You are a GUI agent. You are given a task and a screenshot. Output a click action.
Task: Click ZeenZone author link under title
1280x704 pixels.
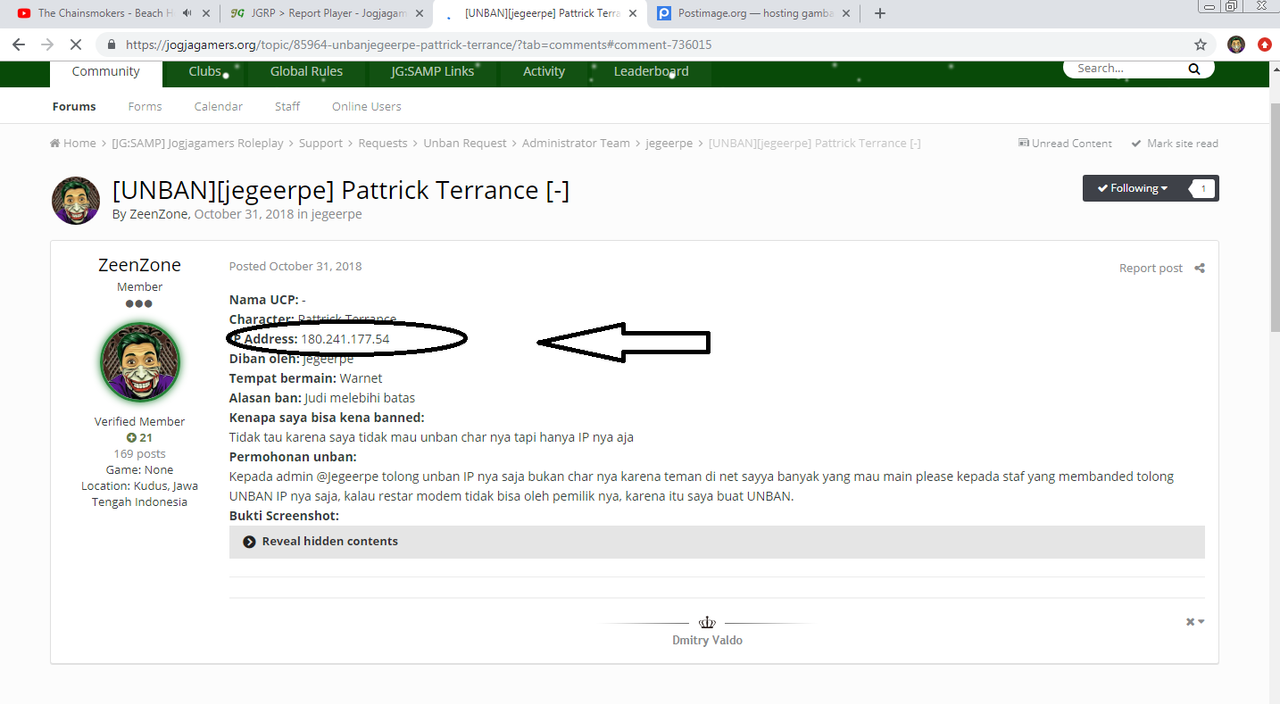tap(158, 214)
